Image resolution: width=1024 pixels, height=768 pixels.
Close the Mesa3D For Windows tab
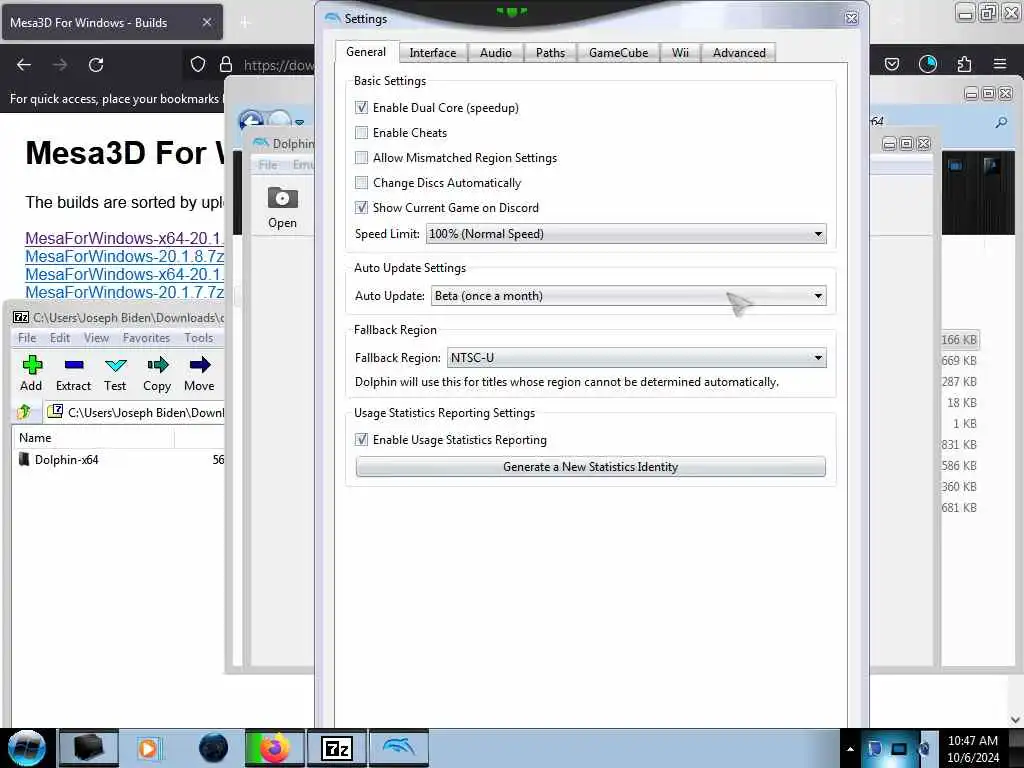[206, 22]
